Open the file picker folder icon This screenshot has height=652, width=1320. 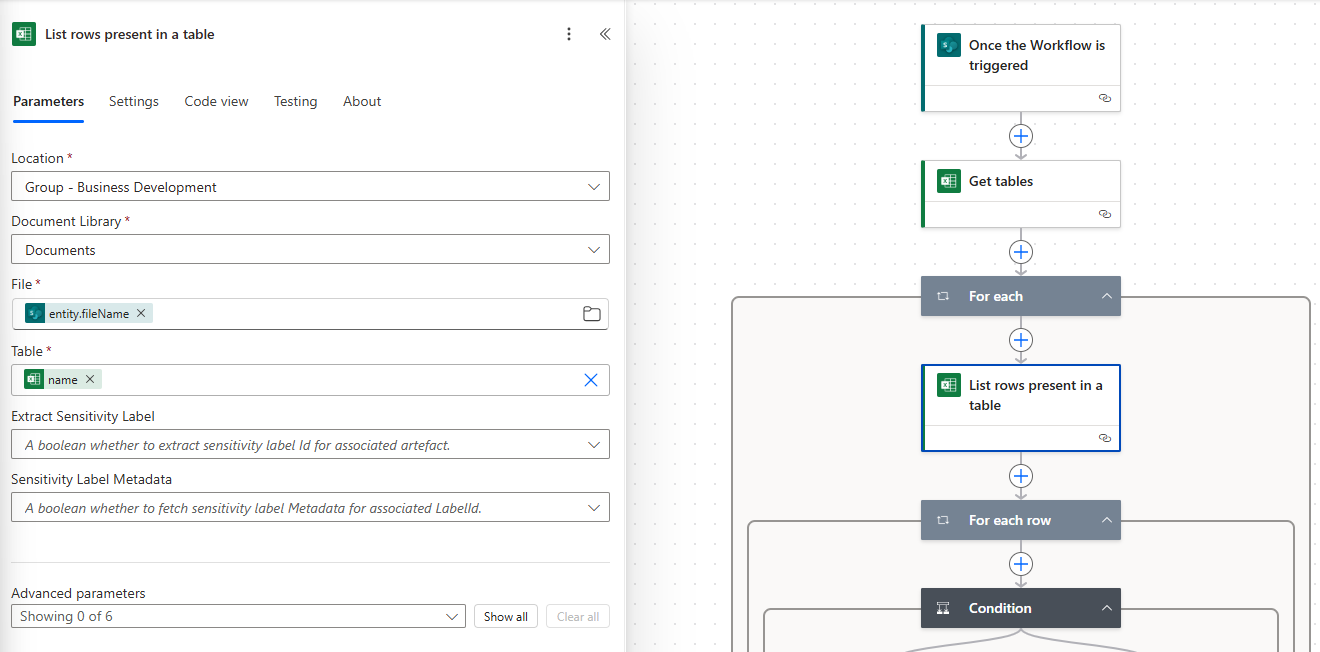[x=591, y=314]
